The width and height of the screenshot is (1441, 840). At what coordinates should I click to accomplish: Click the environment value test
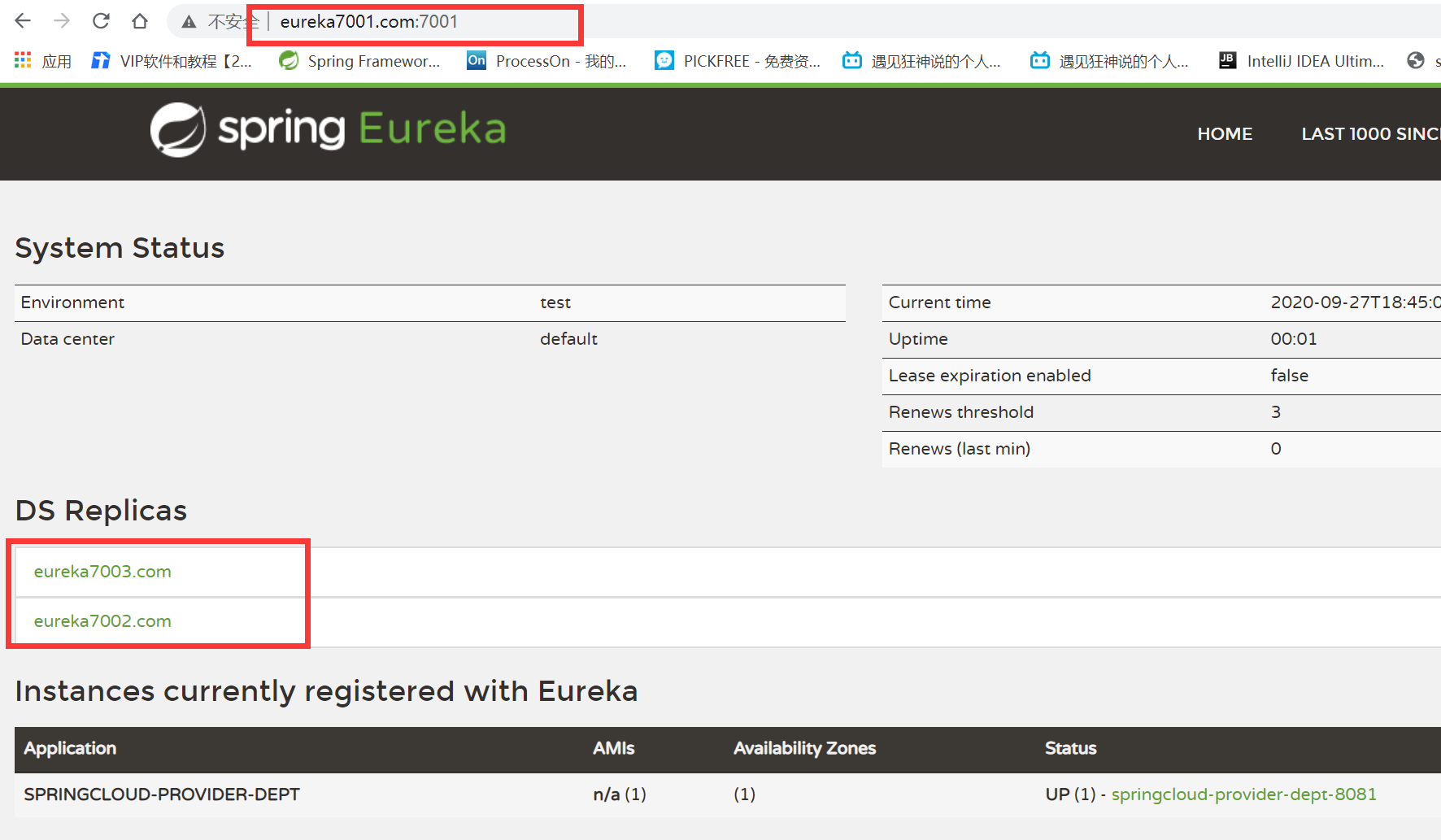coord(555,302)
